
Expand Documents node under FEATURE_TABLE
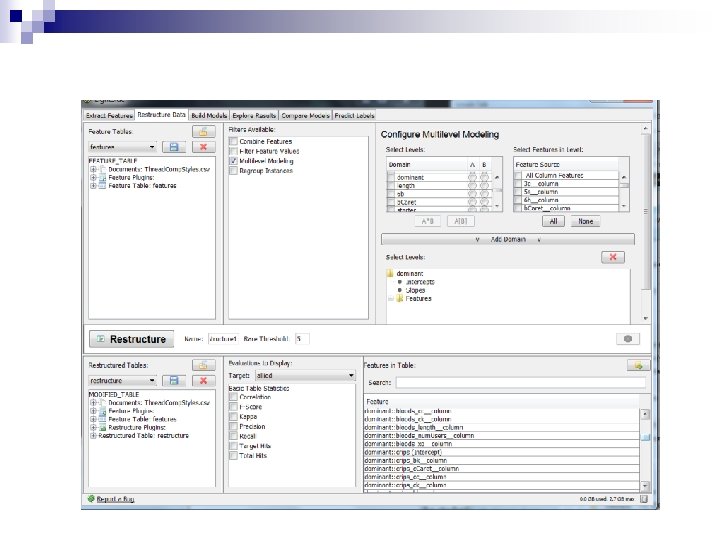(x=93, y=169)
